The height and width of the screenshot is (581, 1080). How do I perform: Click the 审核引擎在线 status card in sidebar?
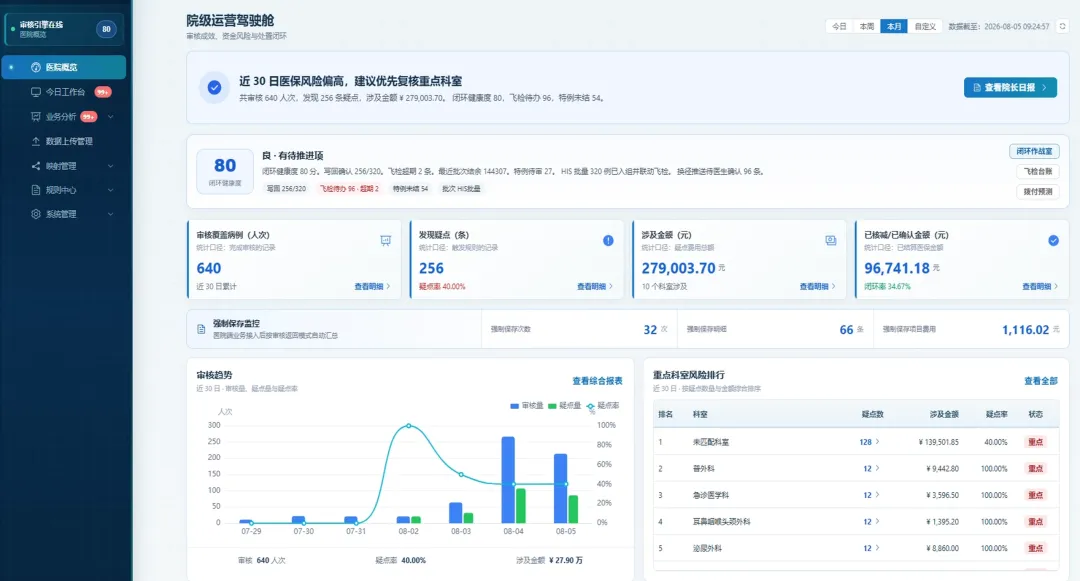[x=64, y=30]
